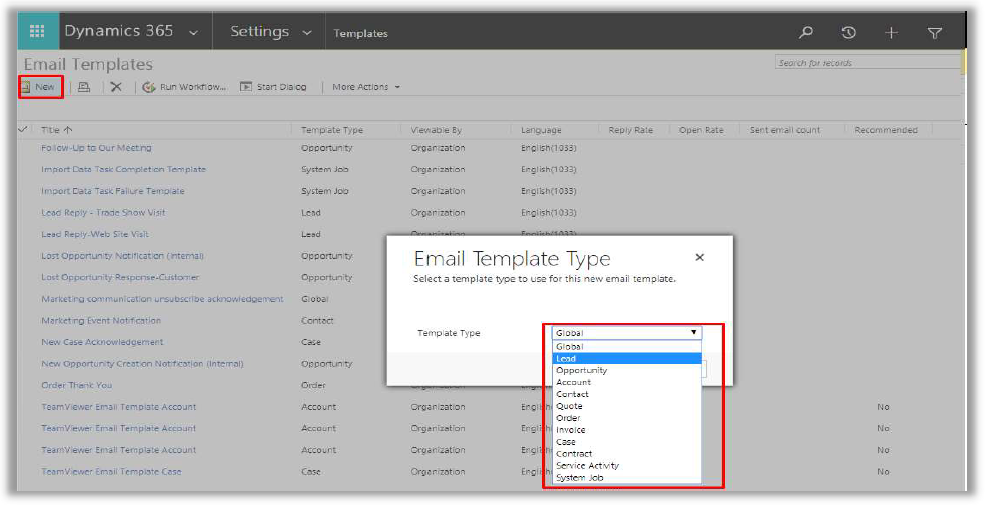Open the advanced find filter icon
Screen dimensions: 995x521
coord(935,33)
